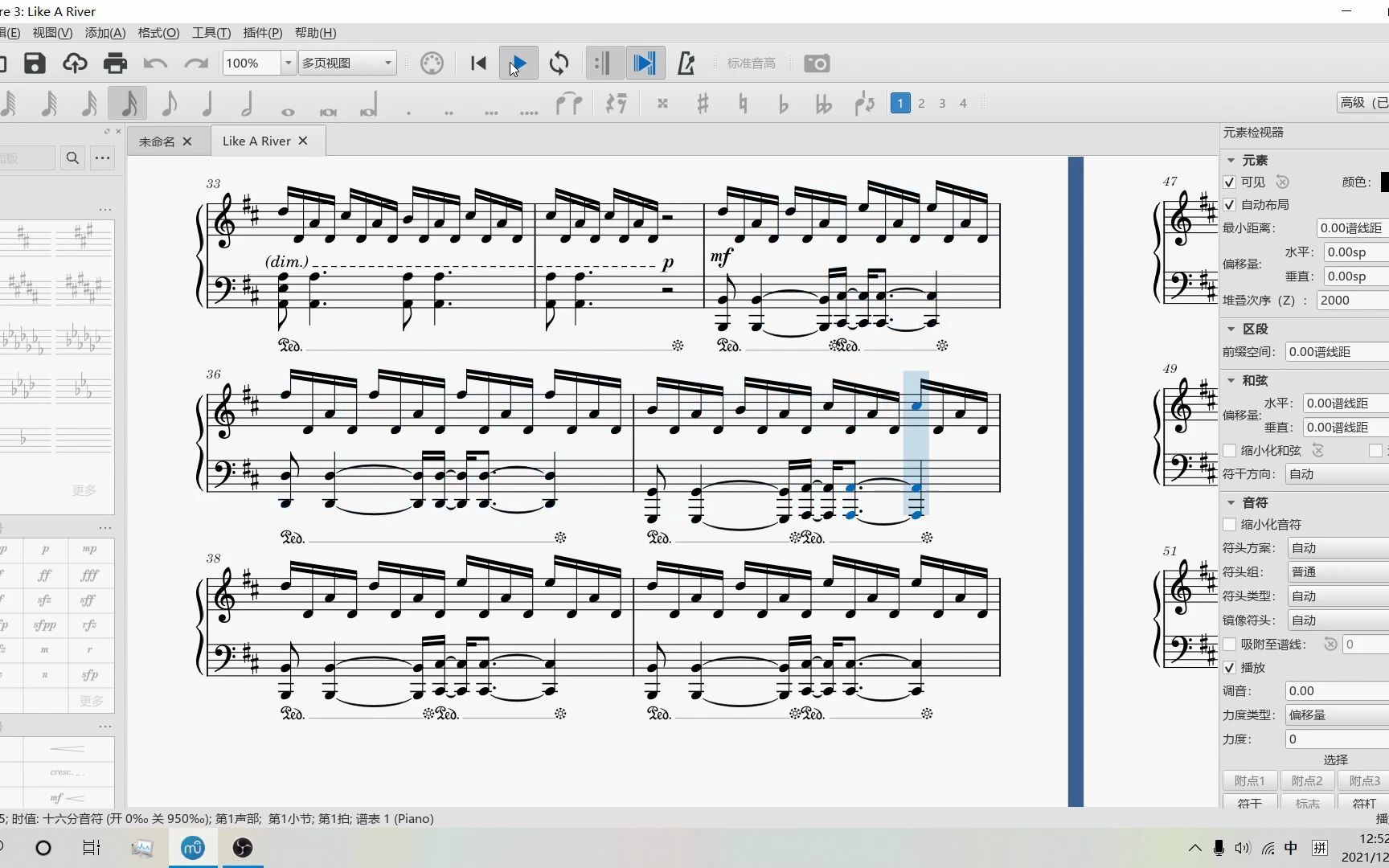
Task: Open the 工具(T) menu
Action: pyautogui.click(x=211, y=33)
